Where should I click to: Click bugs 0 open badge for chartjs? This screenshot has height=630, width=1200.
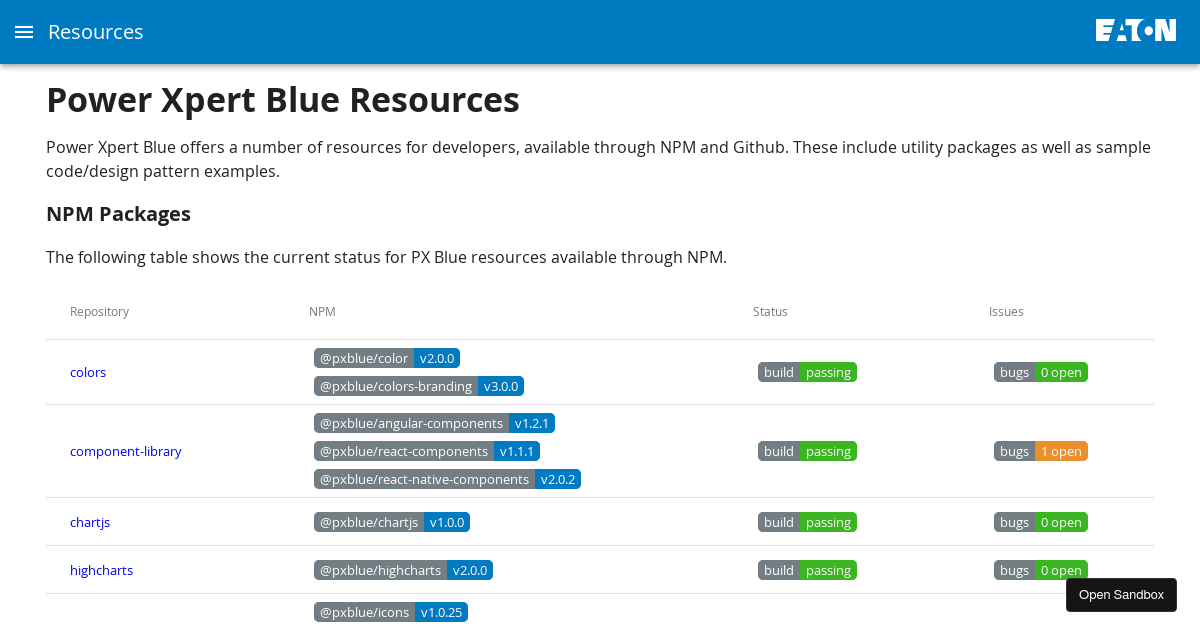(1040, 522)
